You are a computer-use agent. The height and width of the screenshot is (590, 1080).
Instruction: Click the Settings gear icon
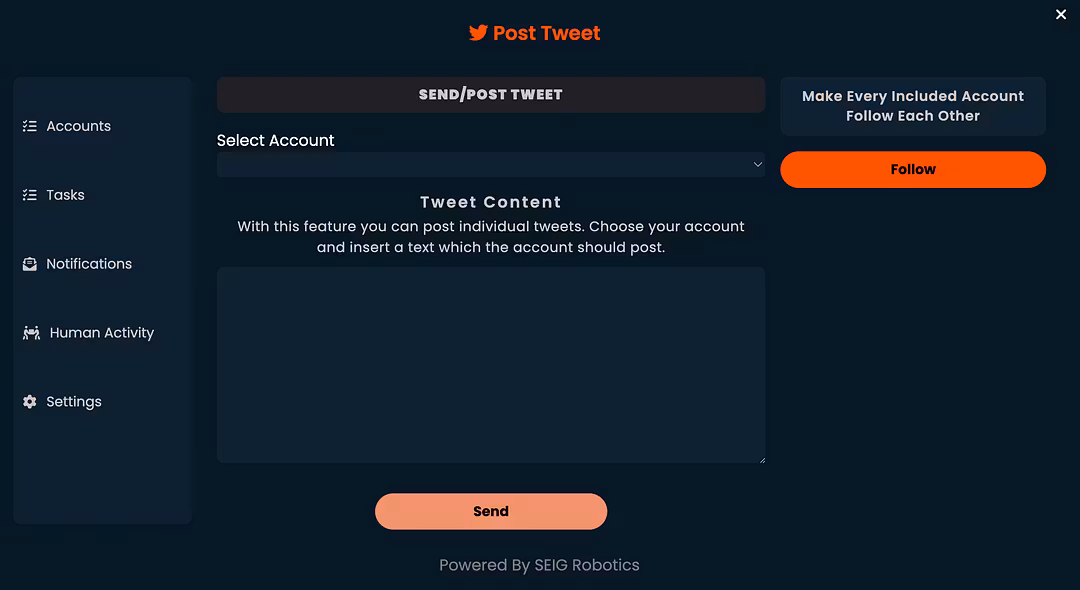coord(30,401)
